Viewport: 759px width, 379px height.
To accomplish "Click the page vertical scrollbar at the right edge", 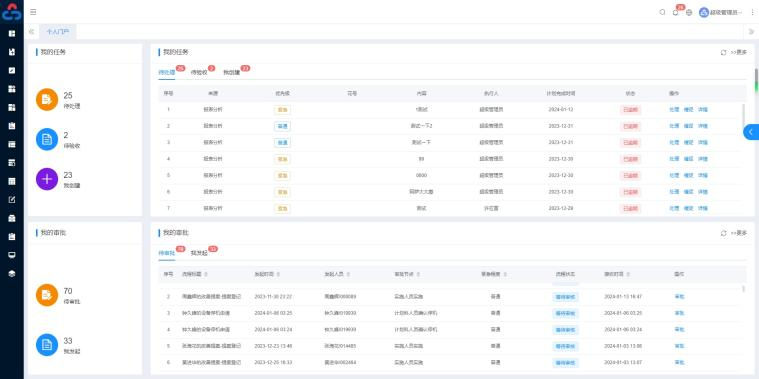I will pyautogui.click(x=756, y=80).
